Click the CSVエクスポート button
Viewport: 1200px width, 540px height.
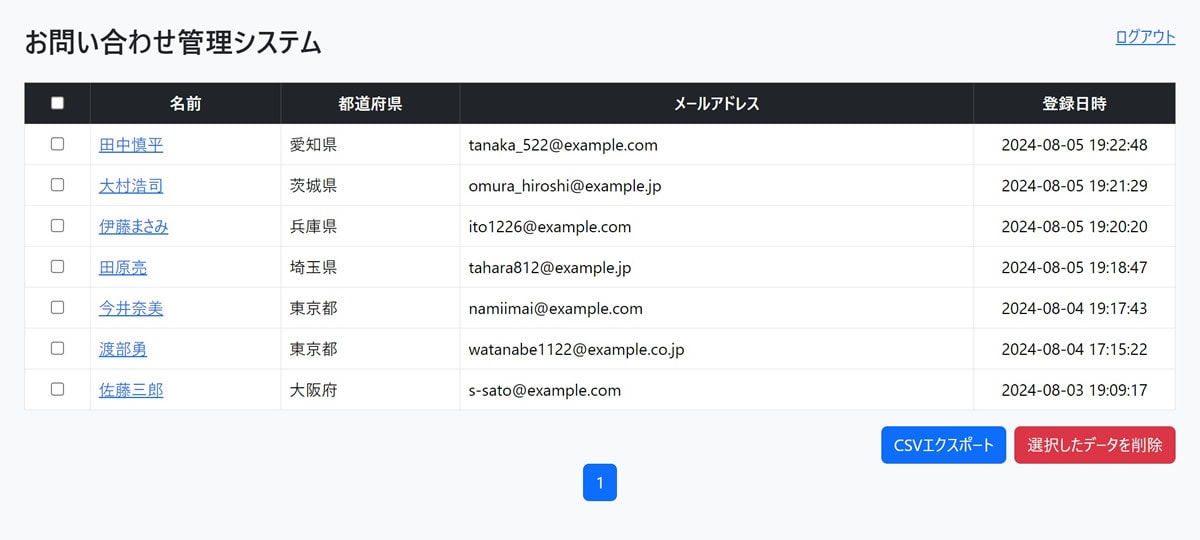pyautogui.click(x=943, y=445)
